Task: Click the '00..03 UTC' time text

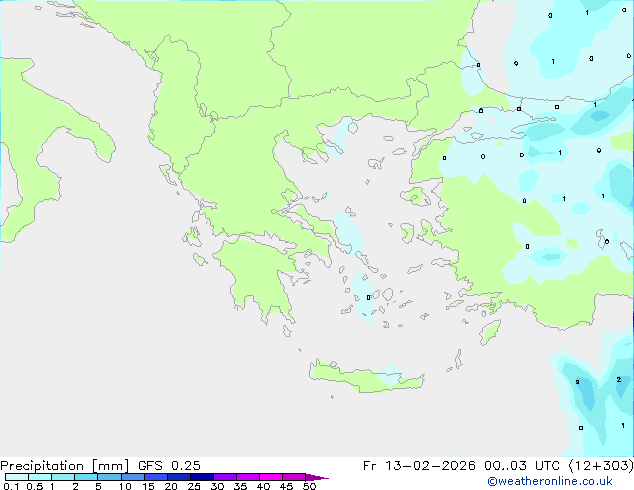Action: (522, 466)
